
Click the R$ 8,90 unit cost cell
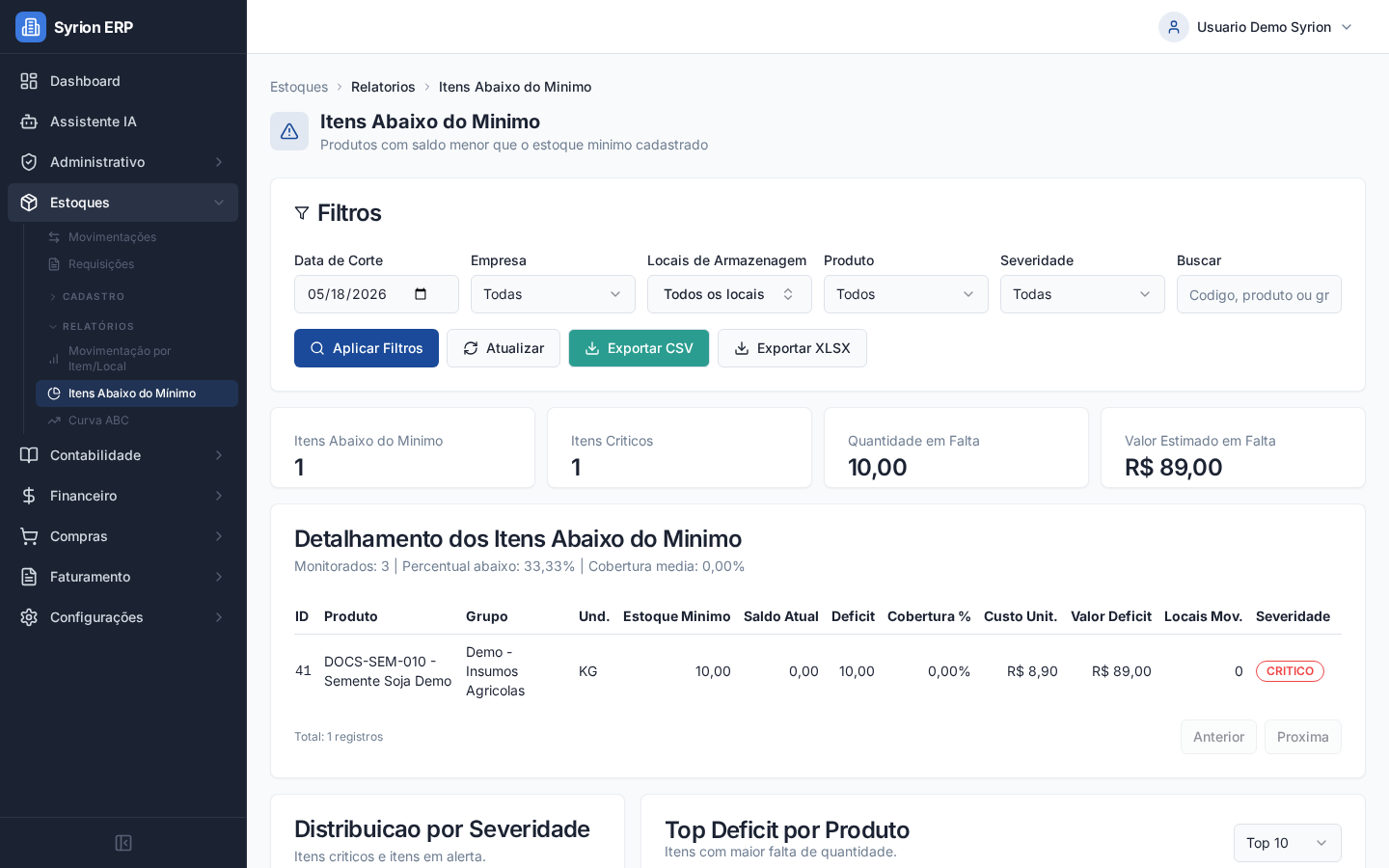(1032, 671)
